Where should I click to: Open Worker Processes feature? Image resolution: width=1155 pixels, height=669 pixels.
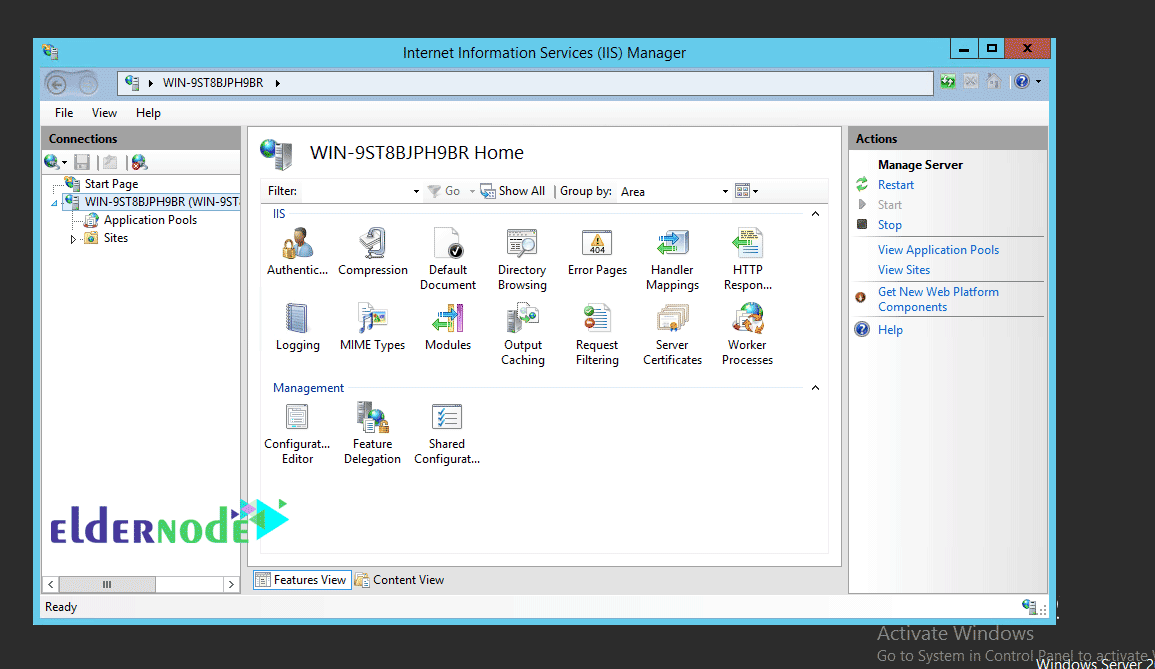(748, 334)
